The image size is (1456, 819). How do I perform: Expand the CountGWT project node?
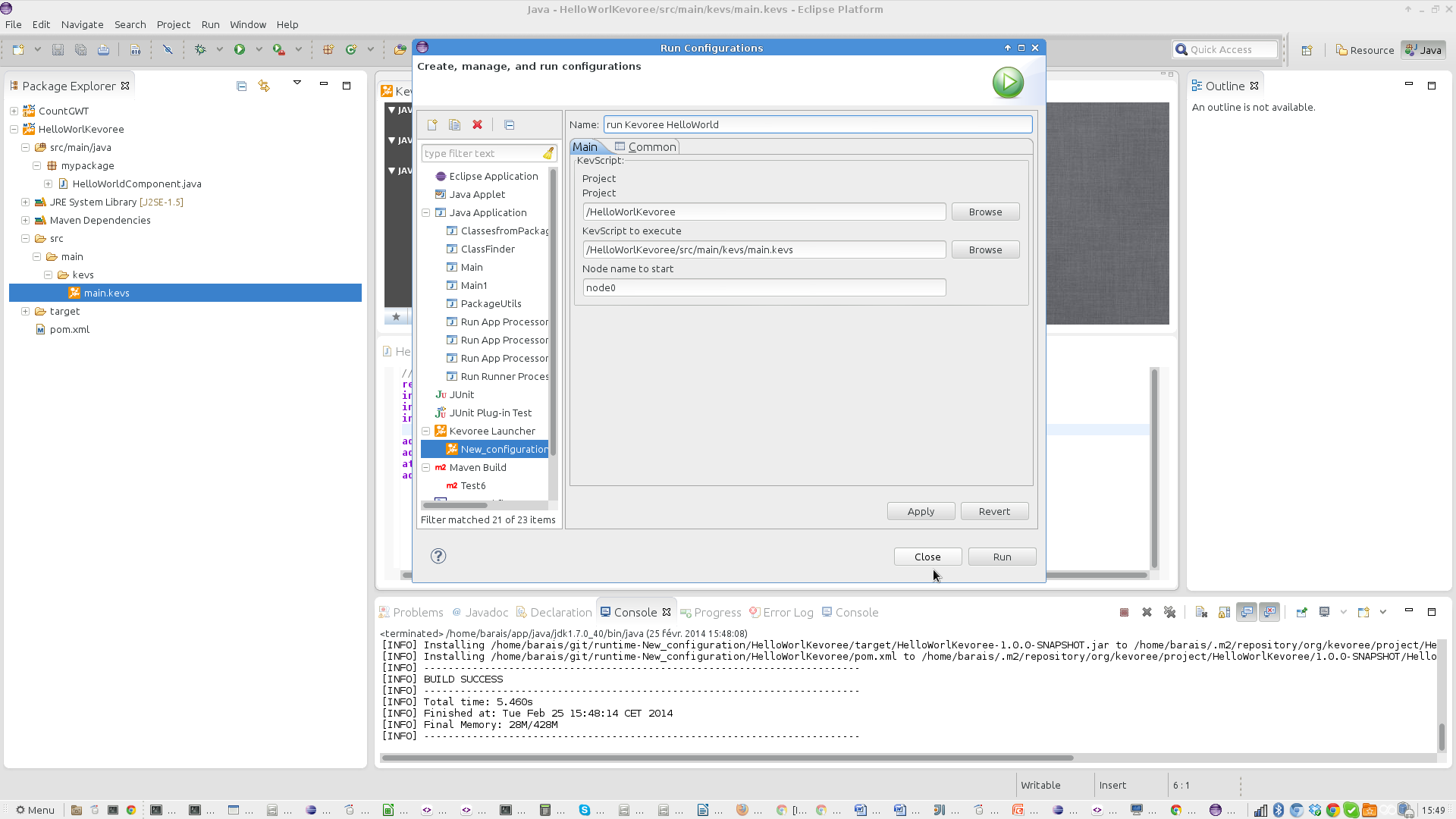14,111
